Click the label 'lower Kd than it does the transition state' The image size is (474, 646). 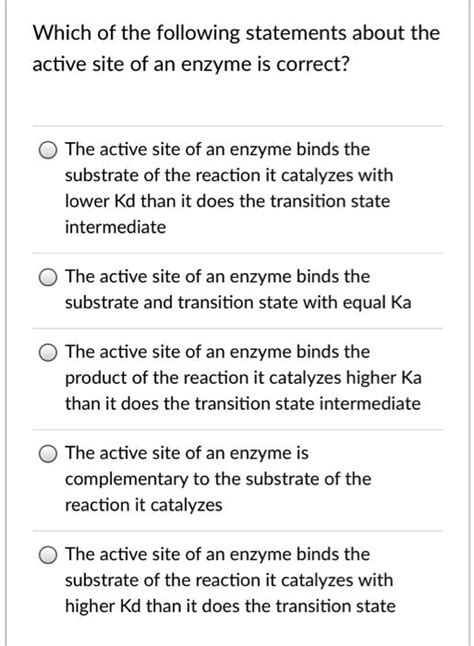coord(227,201)
